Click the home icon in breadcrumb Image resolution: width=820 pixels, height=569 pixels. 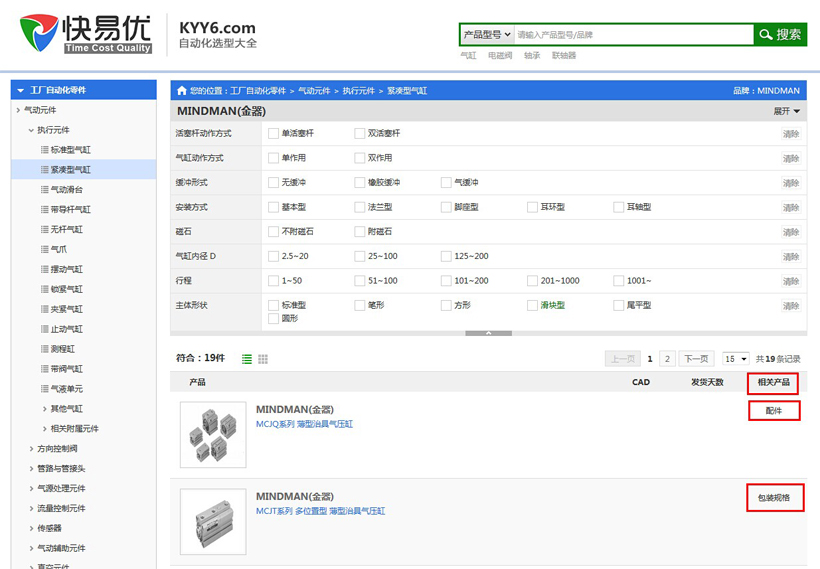point(181,90)
